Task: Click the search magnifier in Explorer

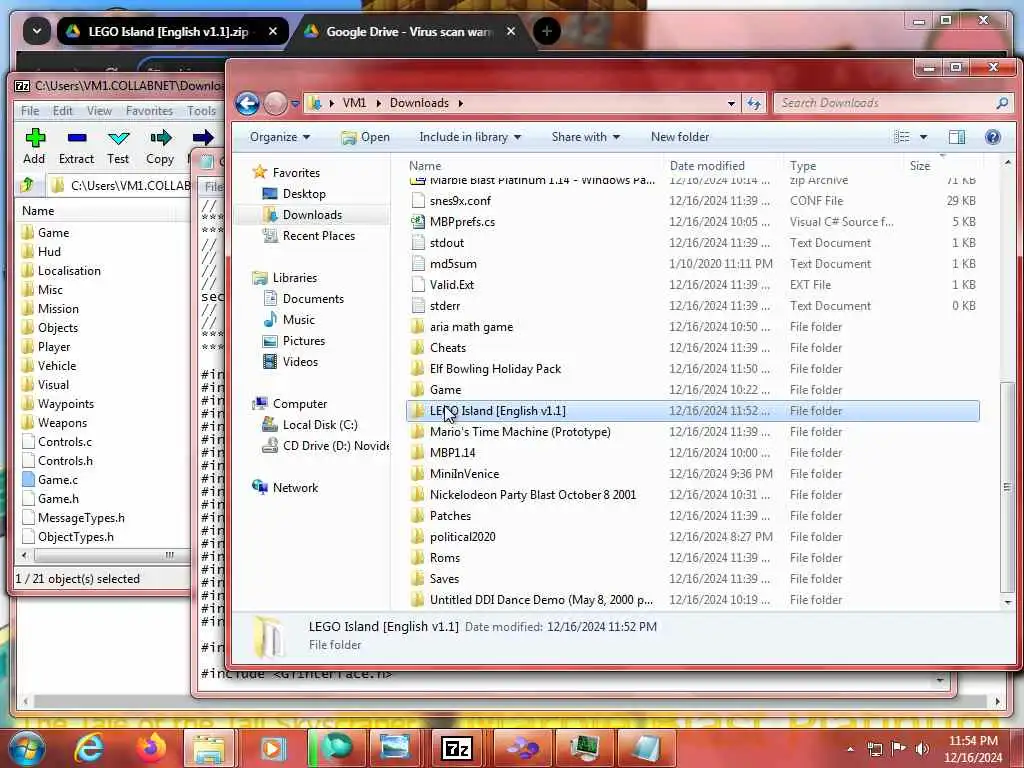Action: point(1002,103)
